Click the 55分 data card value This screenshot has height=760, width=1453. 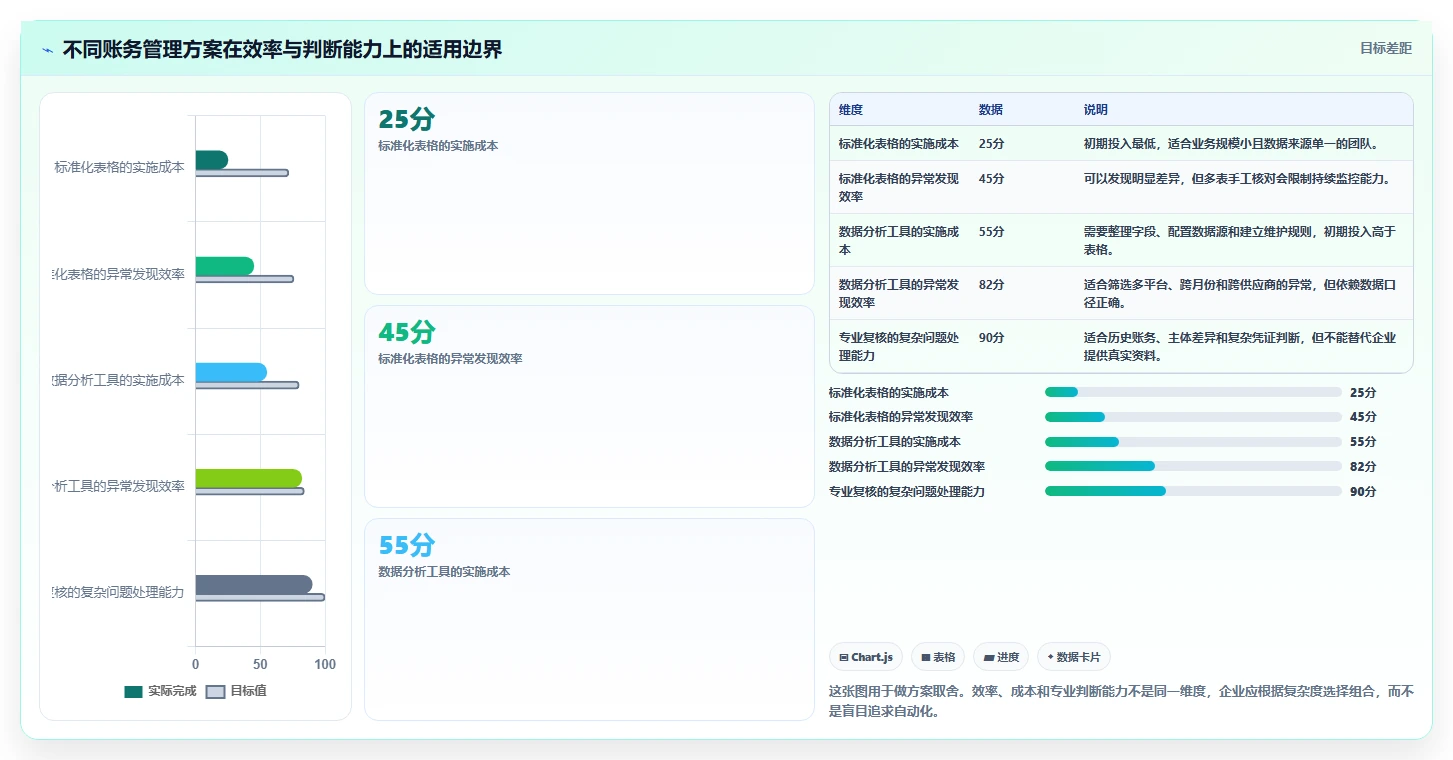point(407,546)
